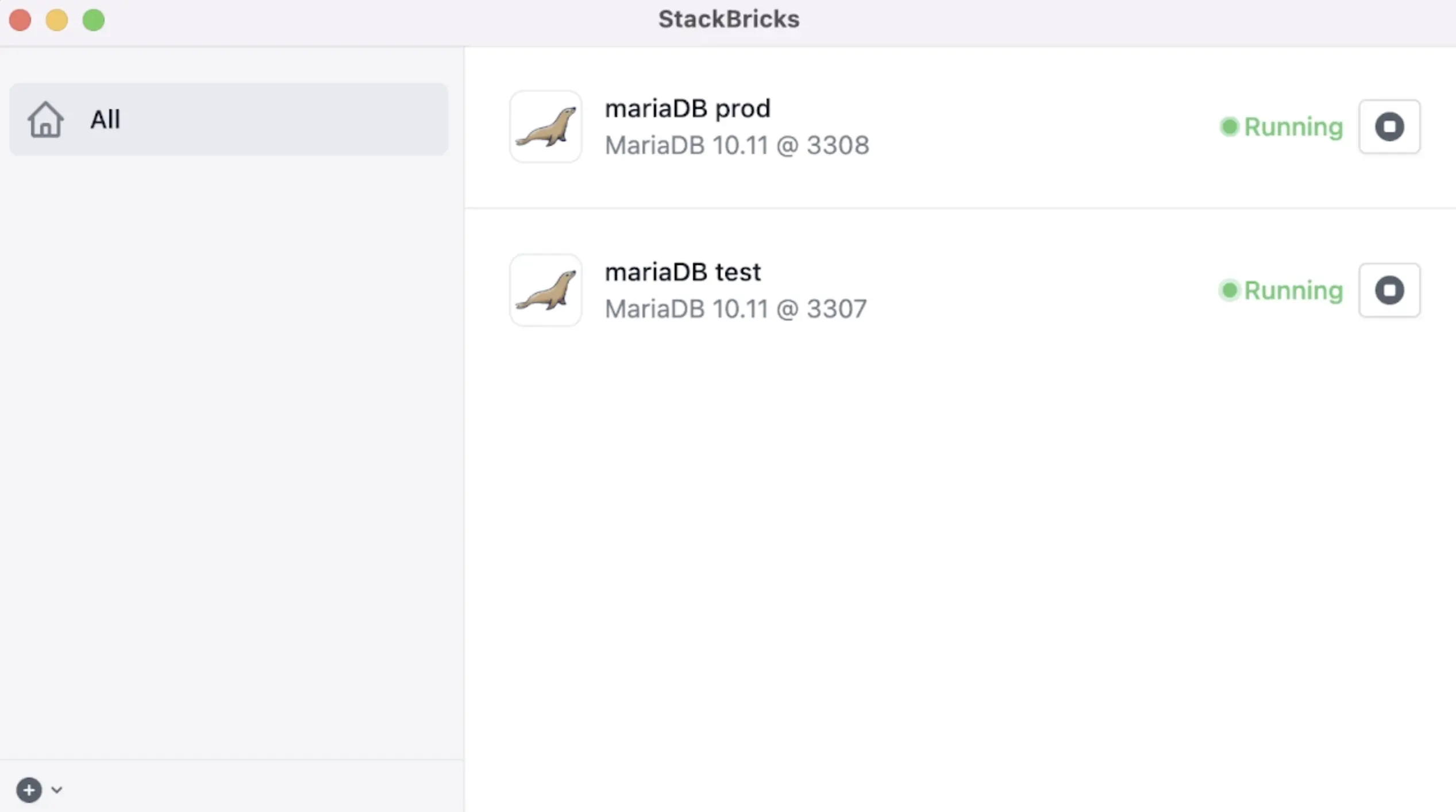Select the All sidebar item

tap(229, 119)
